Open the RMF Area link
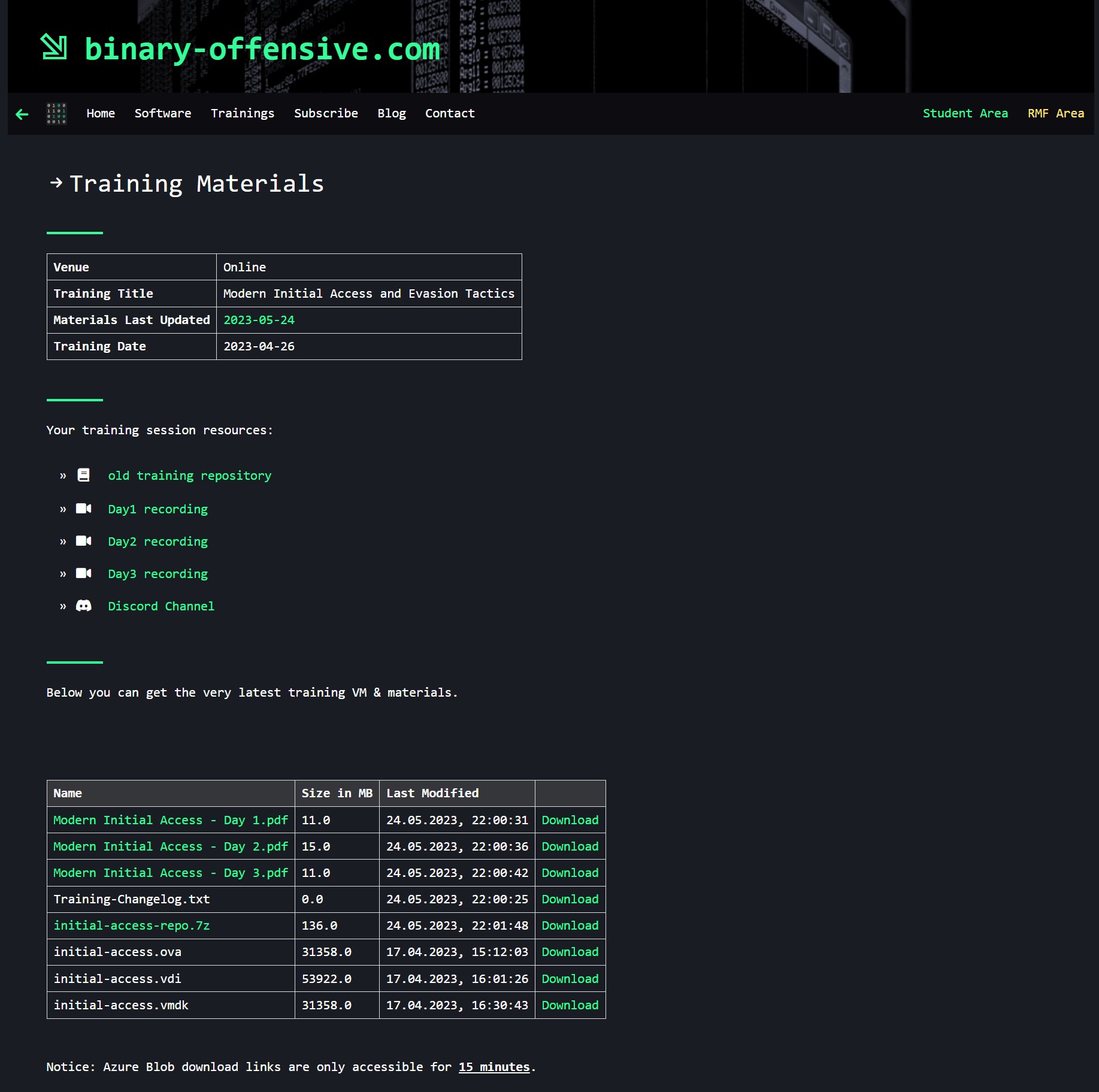This screenshot has height=1092, width=1099. pos(1055,114)
